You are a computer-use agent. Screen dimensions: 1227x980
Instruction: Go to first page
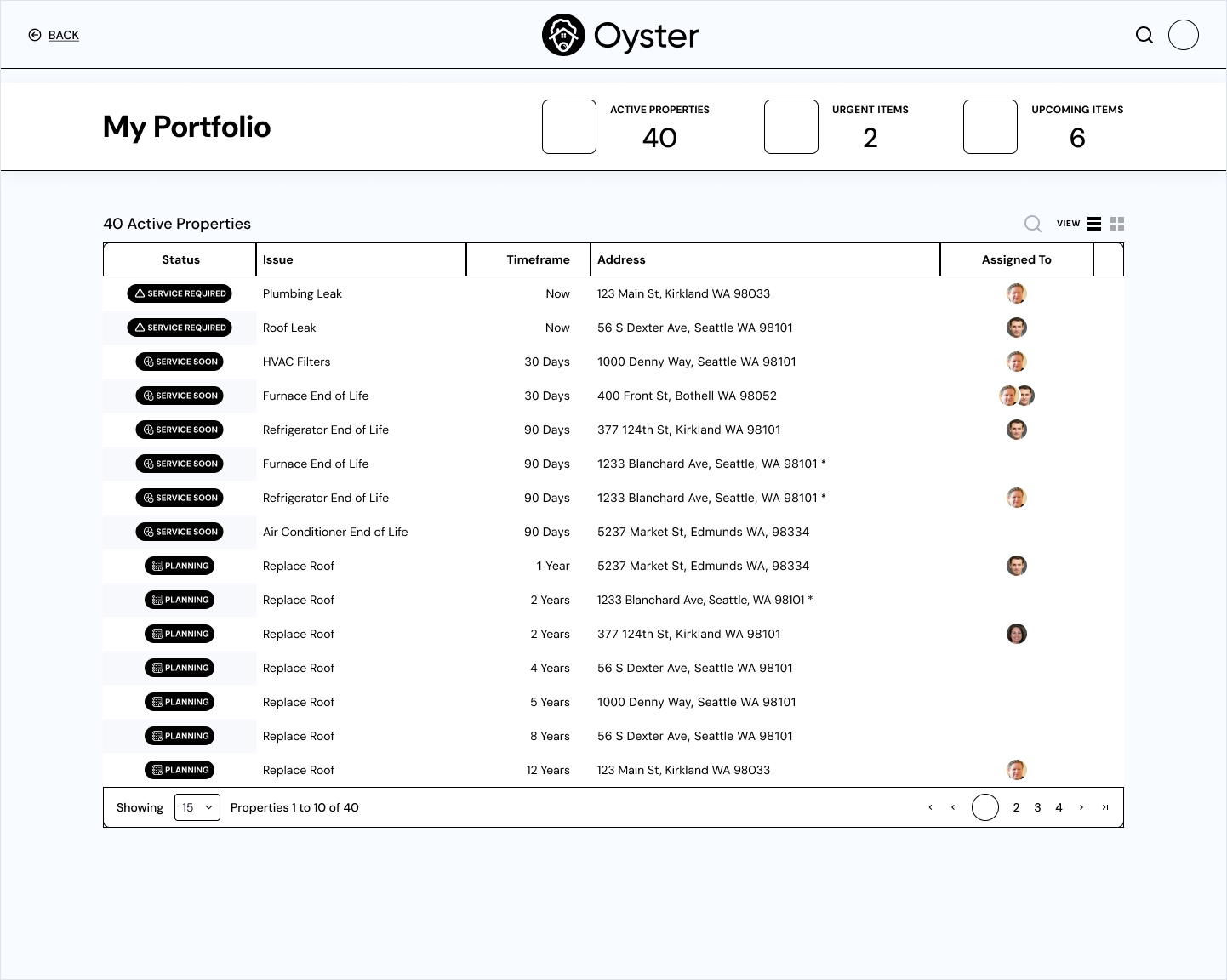929,807
